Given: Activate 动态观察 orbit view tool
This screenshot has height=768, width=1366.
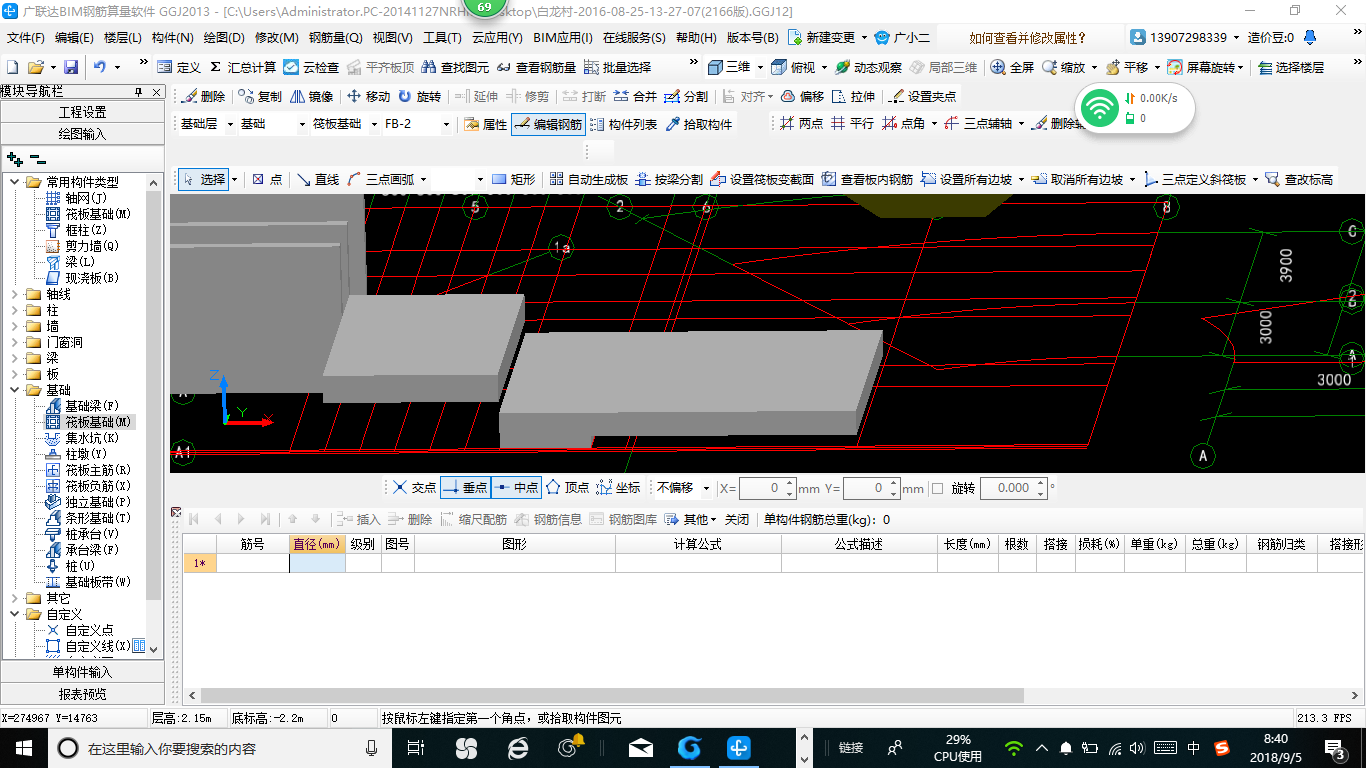Looking at the screenshot, I should click(868, 67).
